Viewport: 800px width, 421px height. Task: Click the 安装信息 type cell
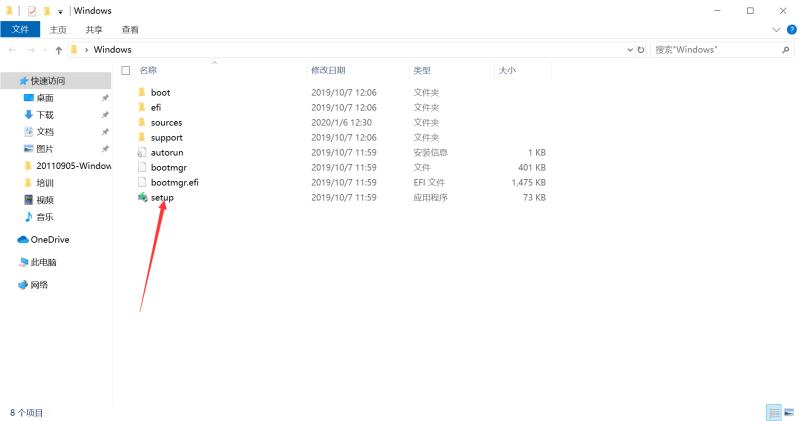tap(430, 152)
